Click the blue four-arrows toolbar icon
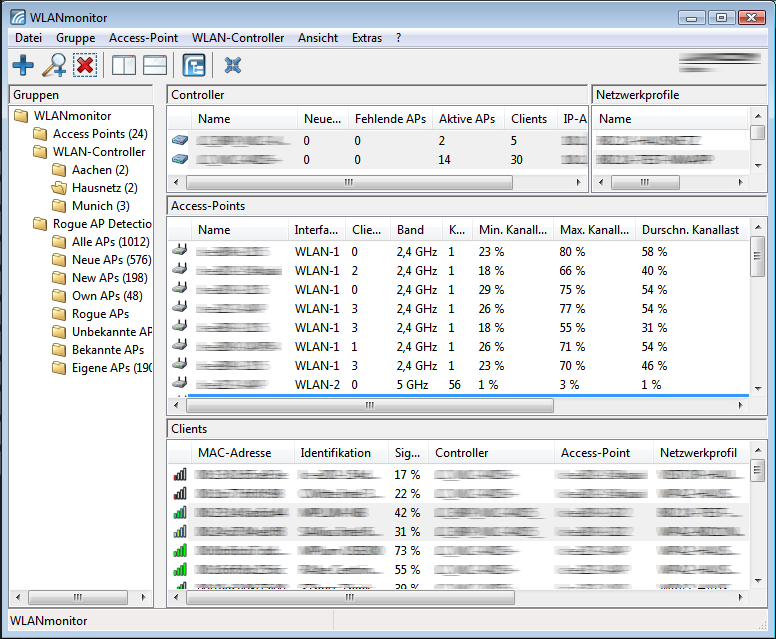Screen dimensions: 776x639 click(x=233, y=66)
